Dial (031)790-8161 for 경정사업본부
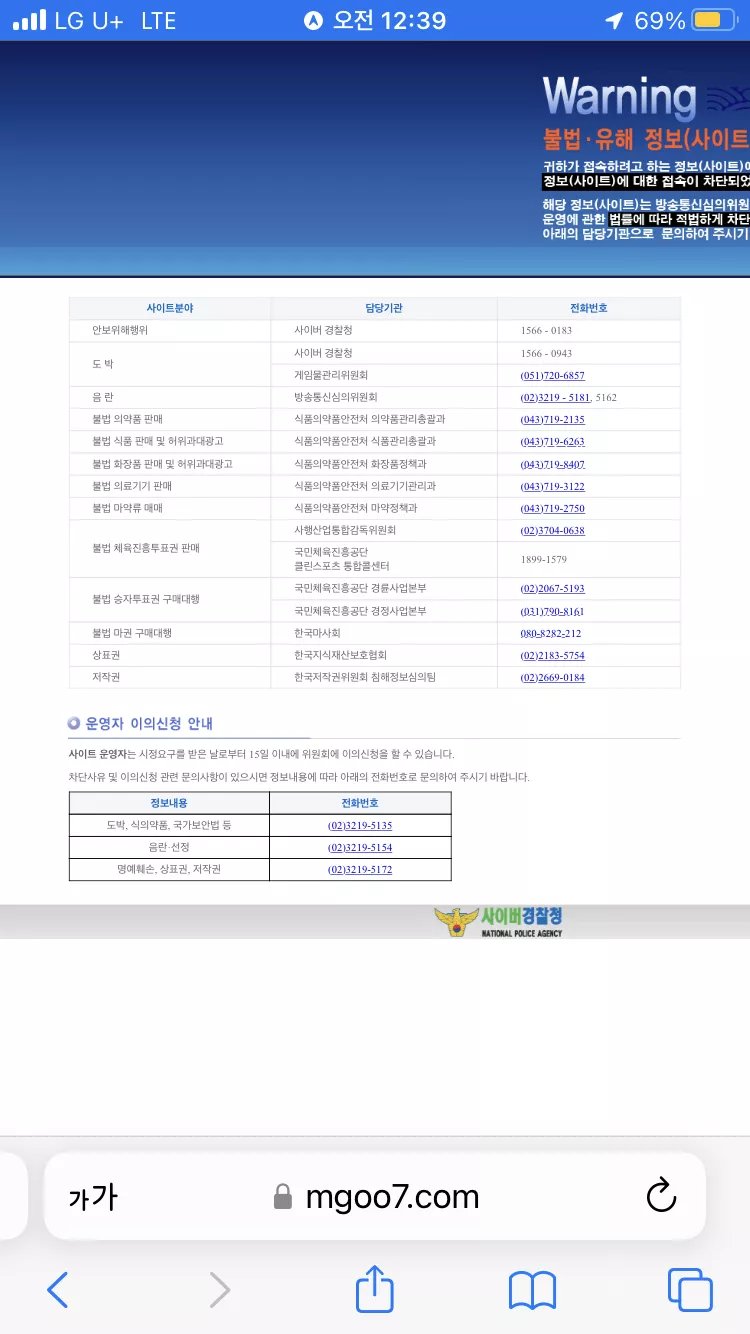 tap(552, 612)
